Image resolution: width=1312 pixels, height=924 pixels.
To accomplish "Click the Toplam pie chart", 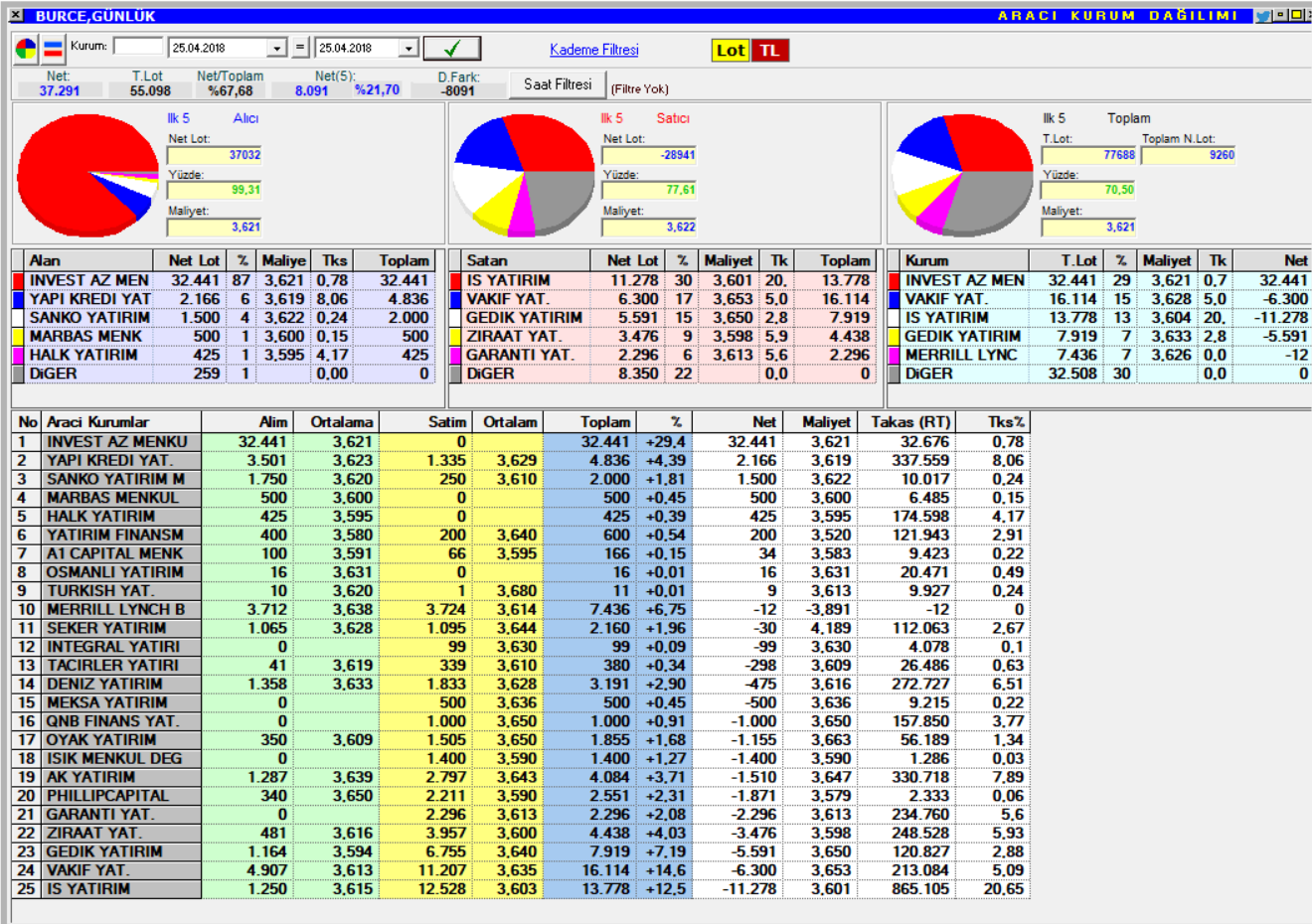I will tap(962, 175).
